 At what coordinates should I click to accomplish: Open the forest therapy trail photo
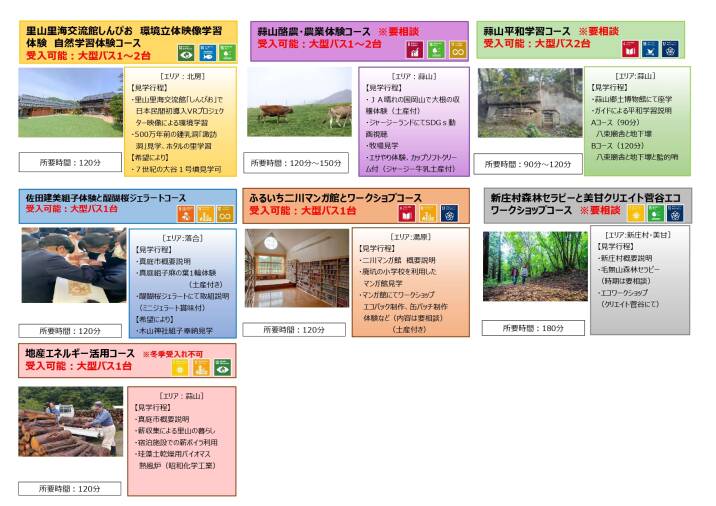(x=535, y=266)
